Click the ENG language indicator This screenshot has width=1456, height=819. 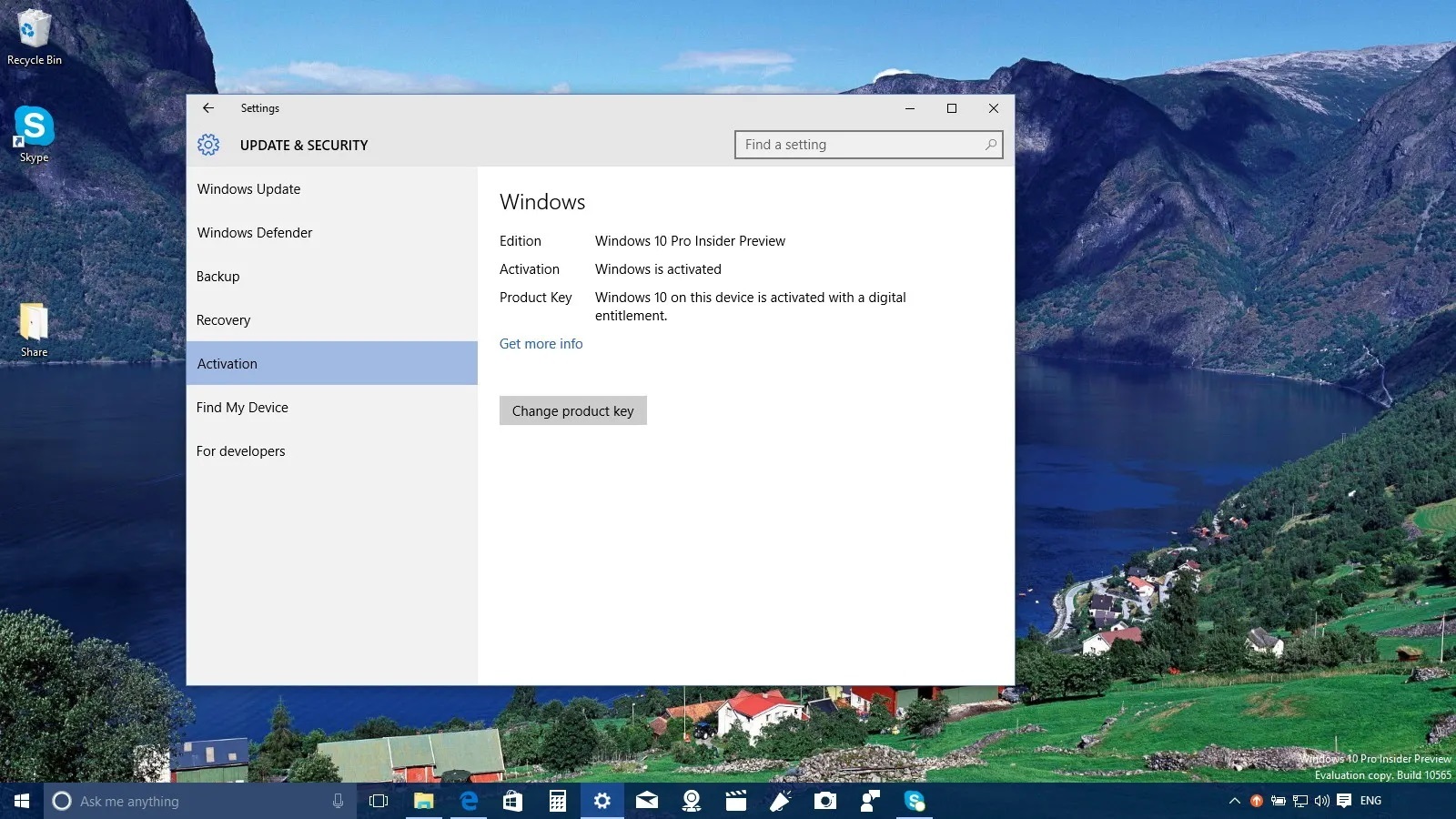[1370, 801]
